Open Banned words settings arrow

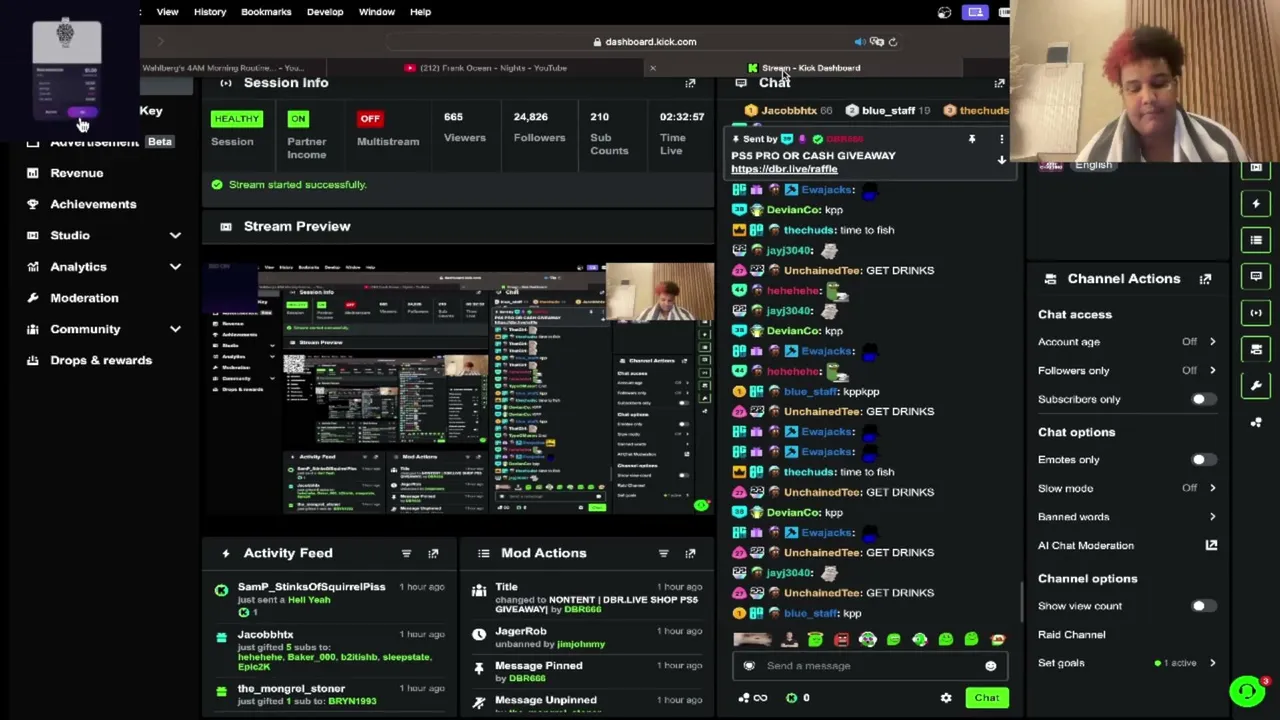tap(1212, 517)
